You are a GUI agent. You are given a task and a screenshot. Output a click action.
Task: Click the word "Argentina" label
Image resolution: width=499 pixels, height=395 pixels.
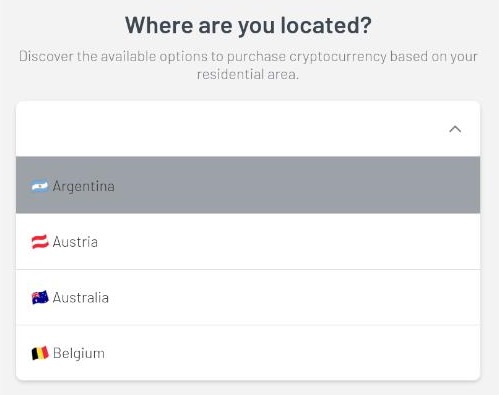(x=84, y=186)
